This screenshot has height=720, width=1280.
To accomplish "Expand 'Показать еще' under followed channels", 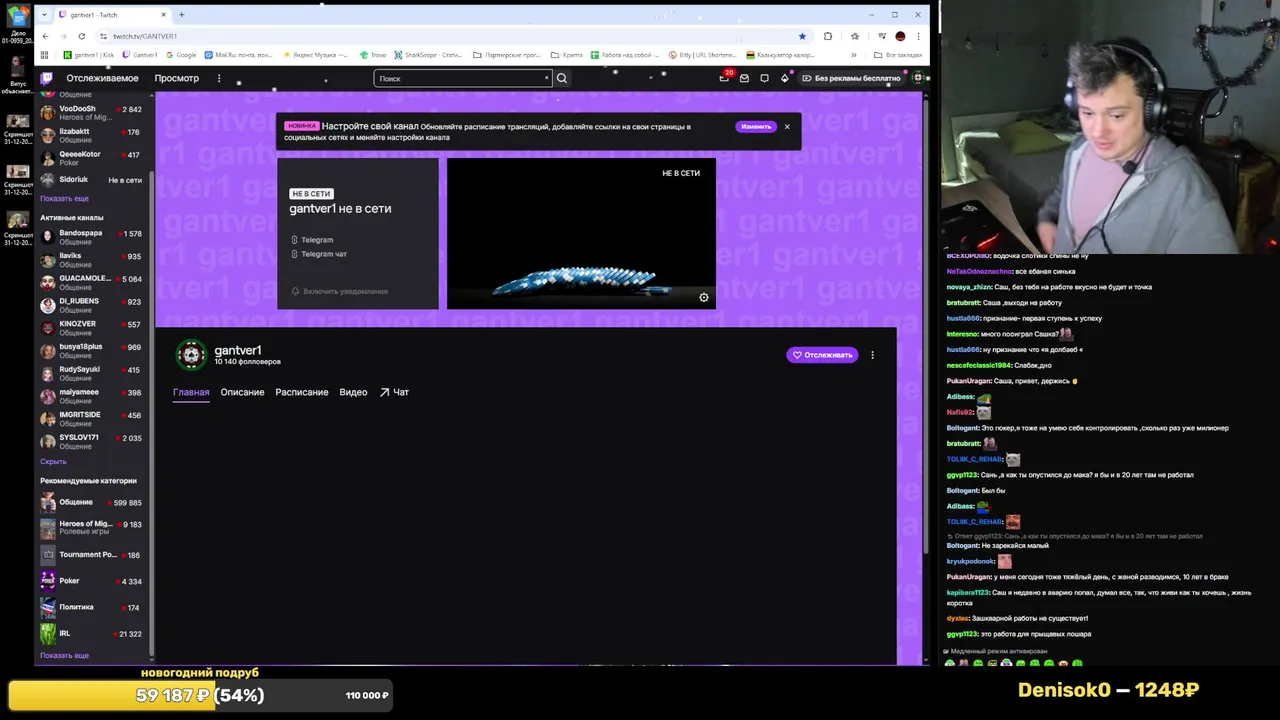I will 64,199.
